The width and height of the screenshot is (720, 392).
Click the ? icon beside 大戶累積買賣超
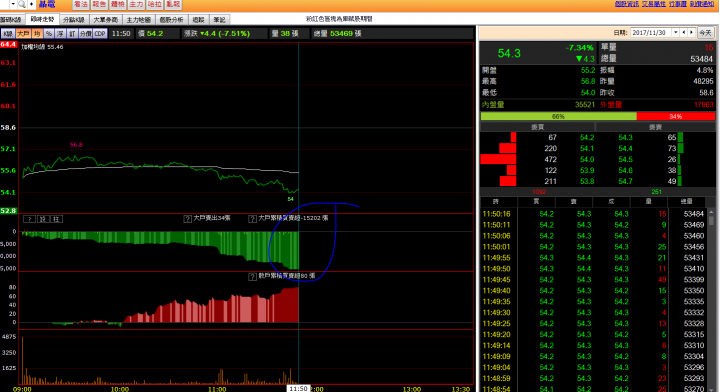point(252,218)
